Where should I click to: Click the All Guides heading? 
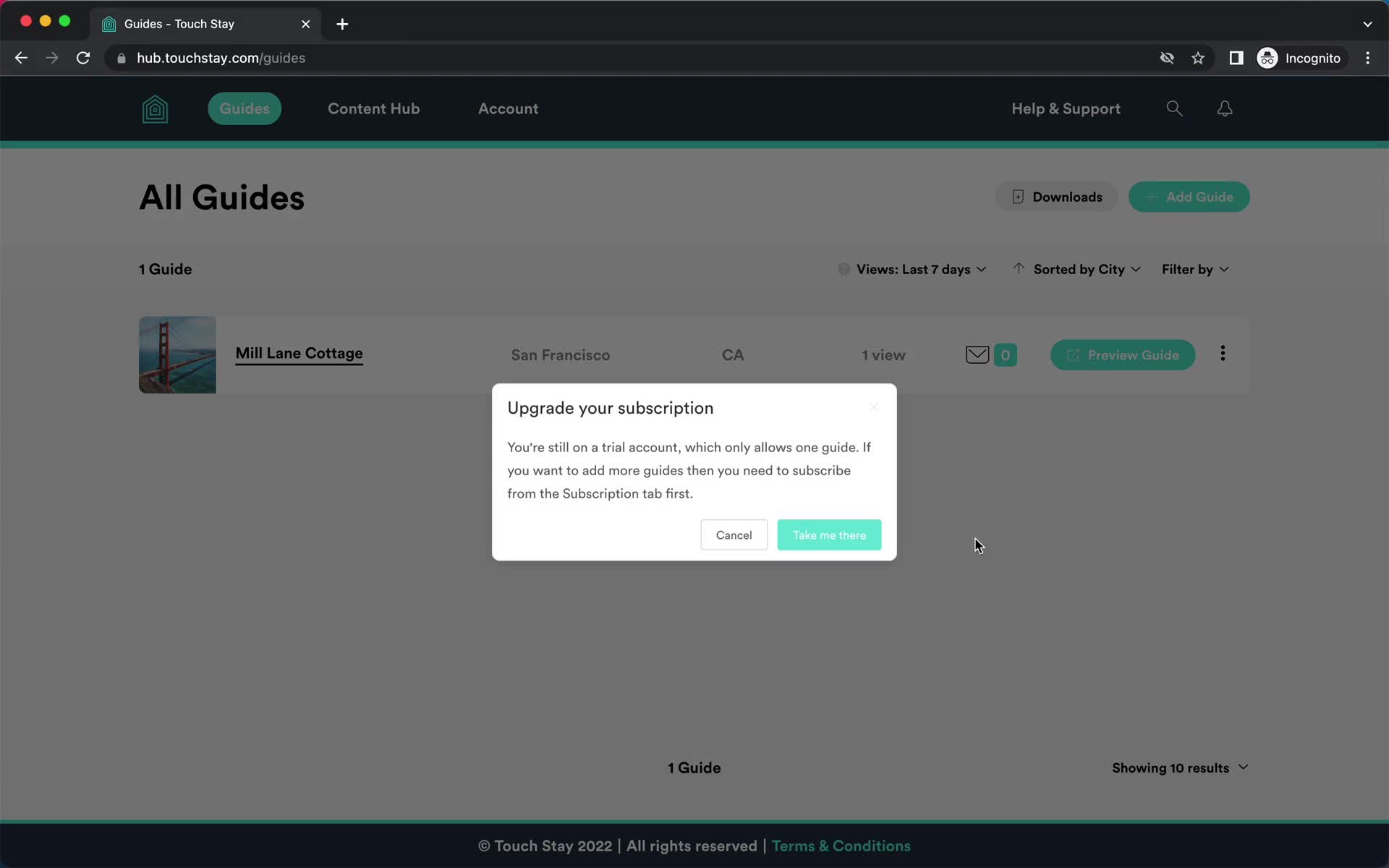(222, 197)
